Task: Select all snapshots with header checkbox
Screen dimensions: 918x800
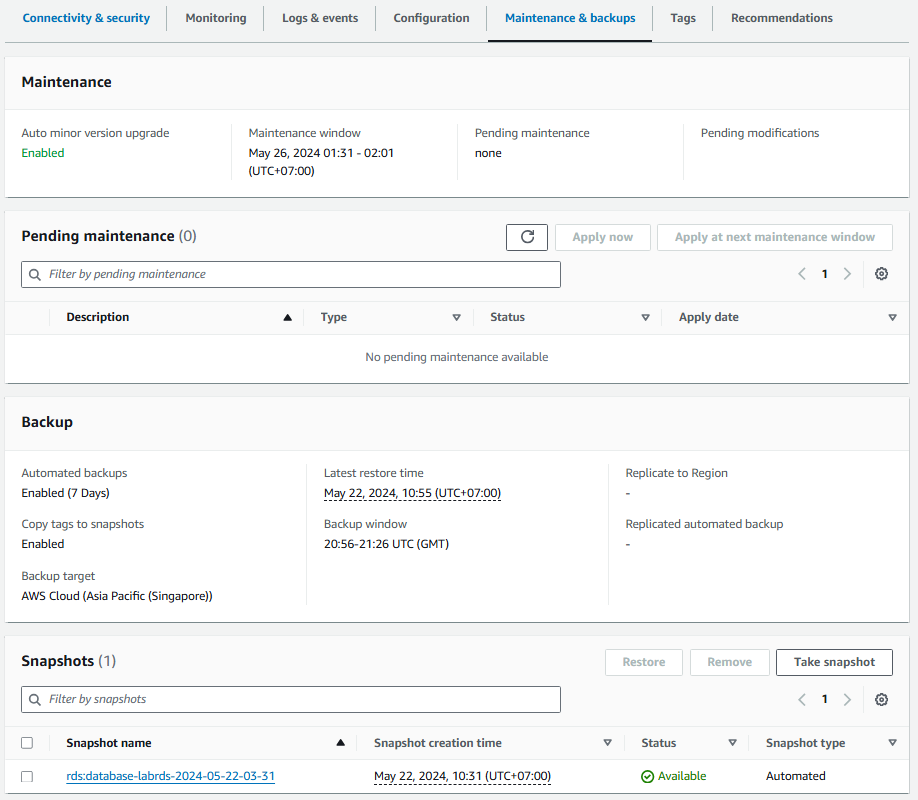Action: click(x=27, y=743)
